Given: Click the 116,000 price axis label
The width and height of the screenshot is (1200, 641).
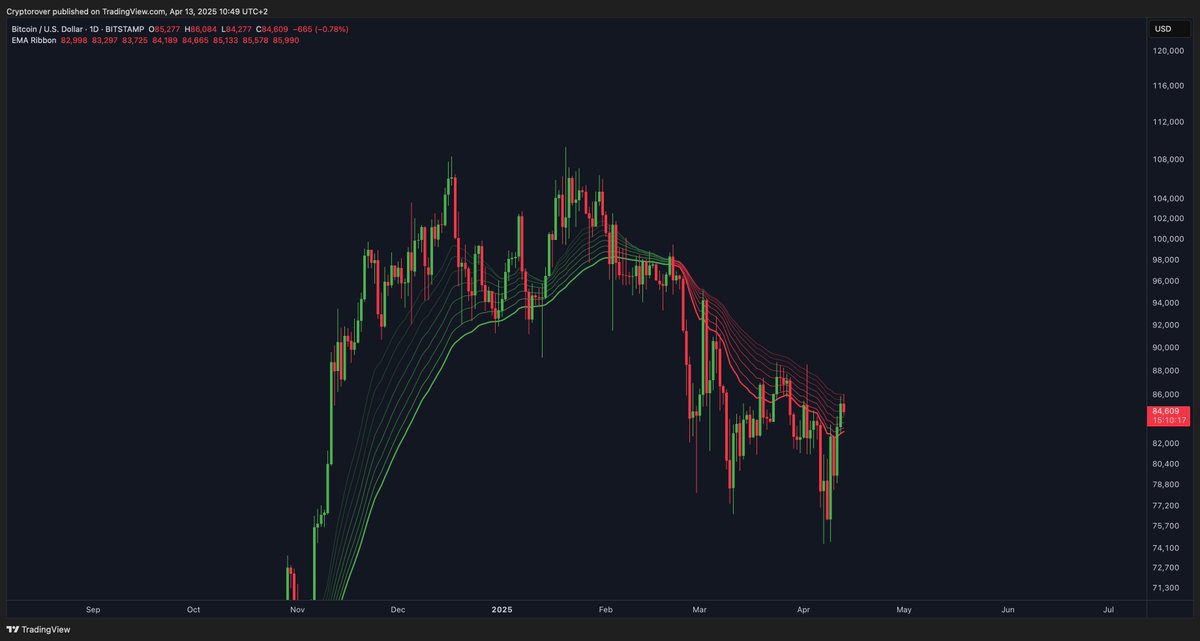Looking at the screenshot, I should point(1169,87).
